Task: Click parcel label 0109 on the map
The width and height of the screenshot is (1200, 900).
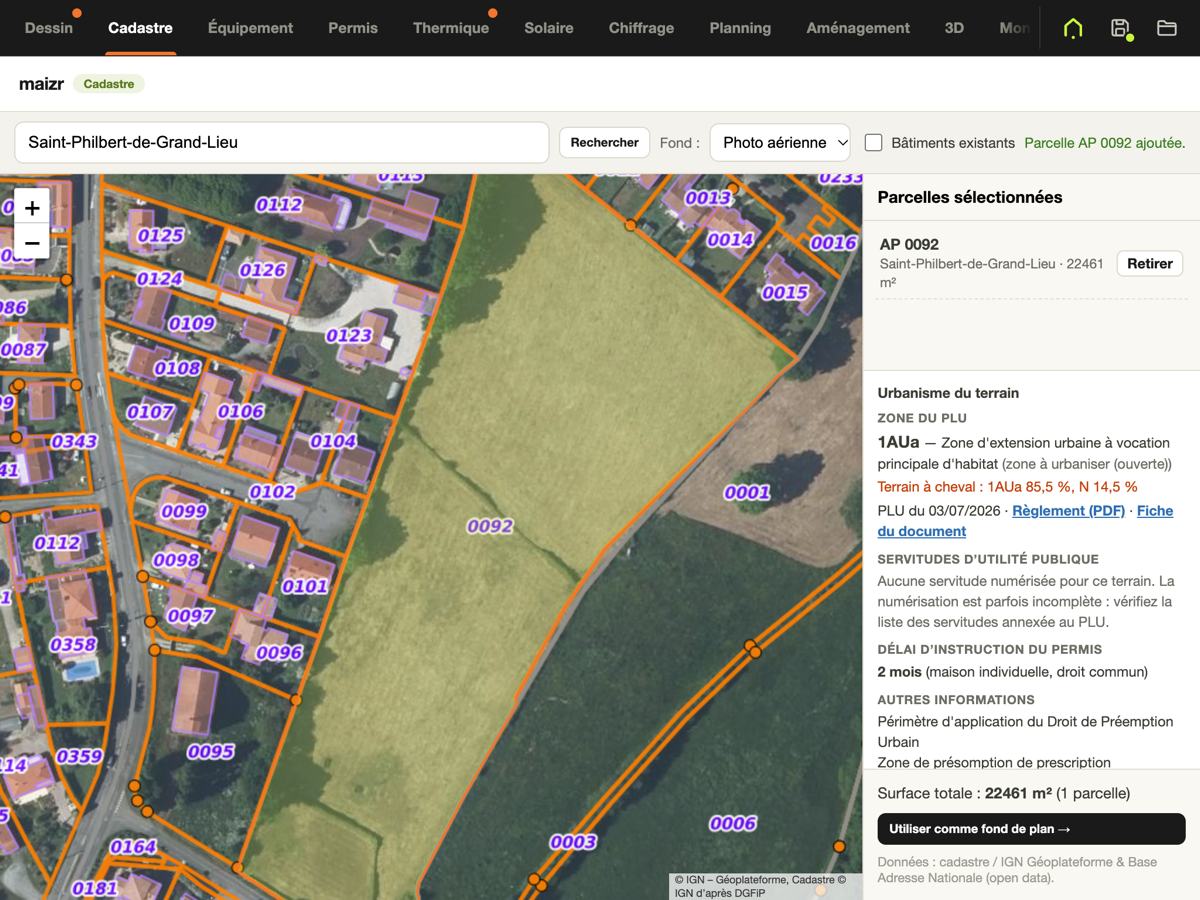Action: (191, 323)
